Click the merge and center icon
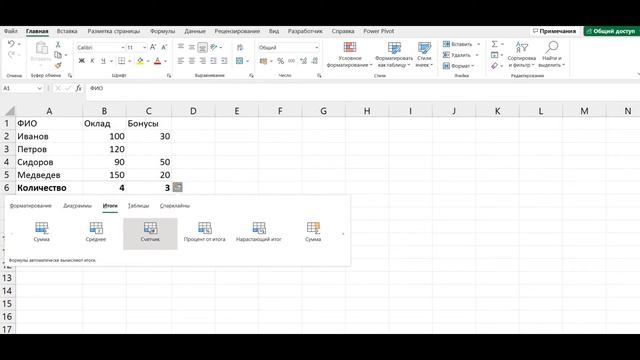Screen dimensions: 640x360 point(240,61)
